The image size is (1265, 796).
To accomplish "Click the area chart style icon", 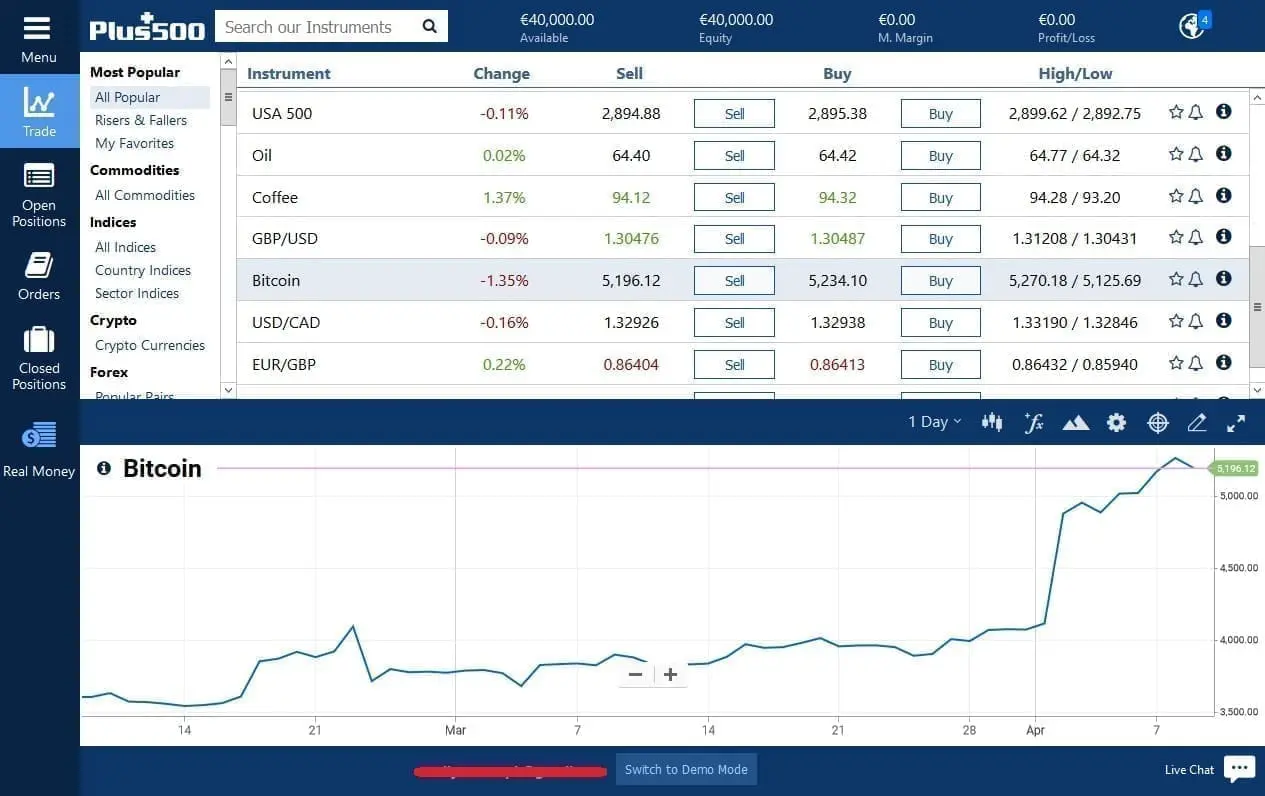I will click(x=1075, y=422).
